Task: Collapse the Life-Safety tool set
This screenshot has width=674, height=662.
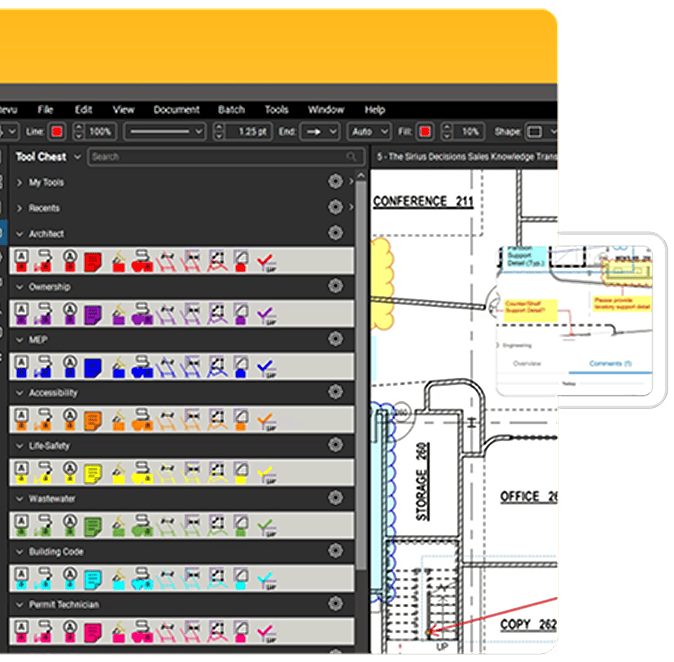Action: [19, 446]
